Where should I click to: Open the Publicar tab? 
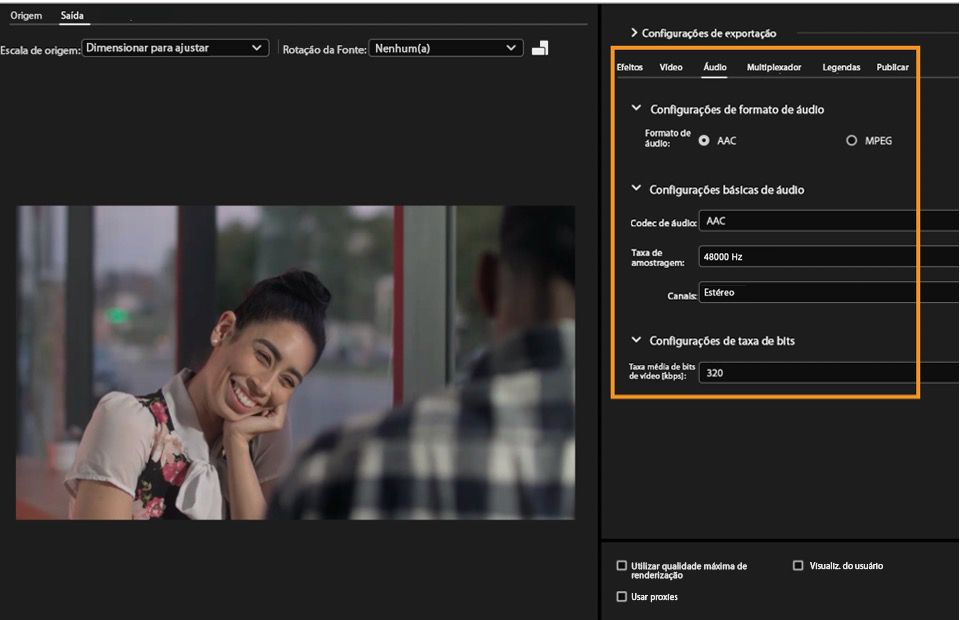tap(891, 67)
